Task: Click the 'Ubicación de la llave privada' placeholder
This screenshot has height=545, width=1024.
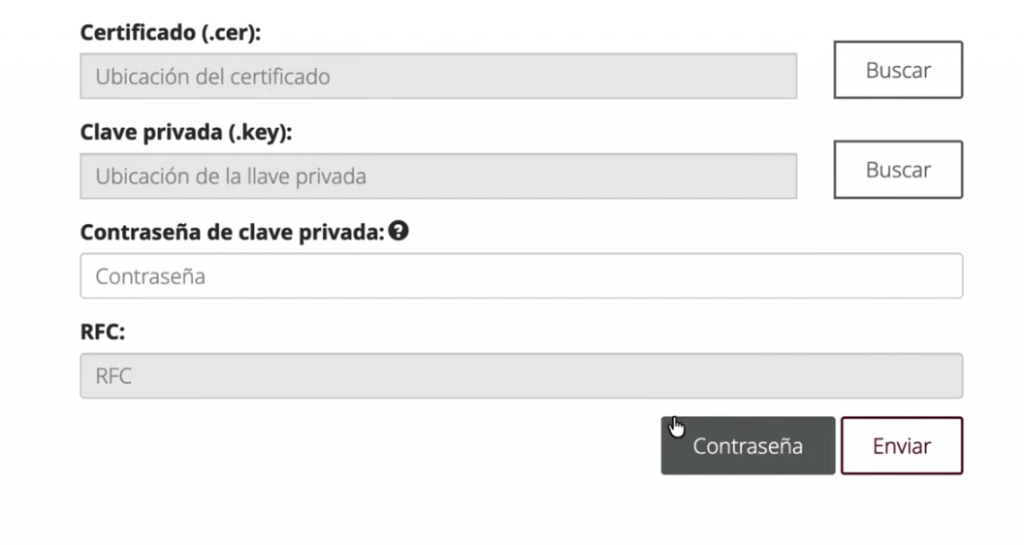Action: 230,176
